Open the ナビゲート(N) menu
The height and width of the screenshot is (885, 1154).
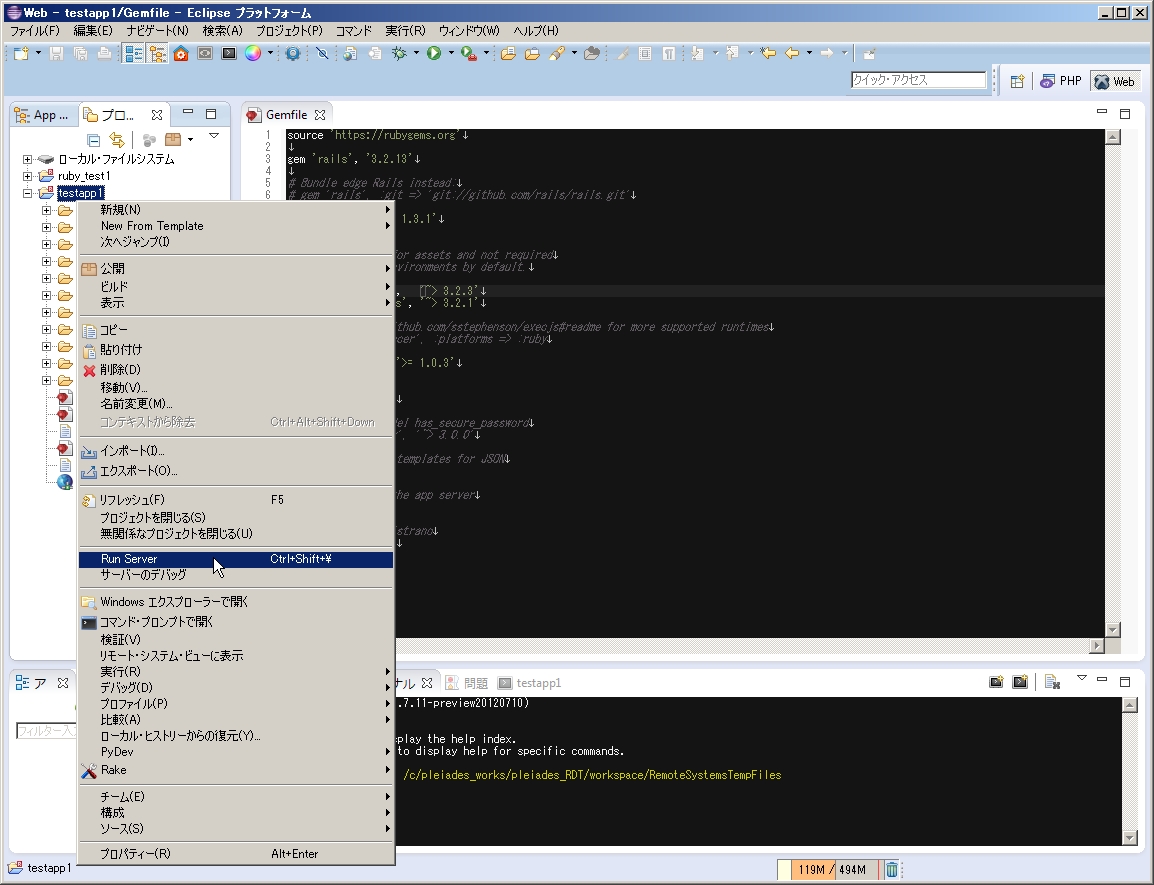157,31
